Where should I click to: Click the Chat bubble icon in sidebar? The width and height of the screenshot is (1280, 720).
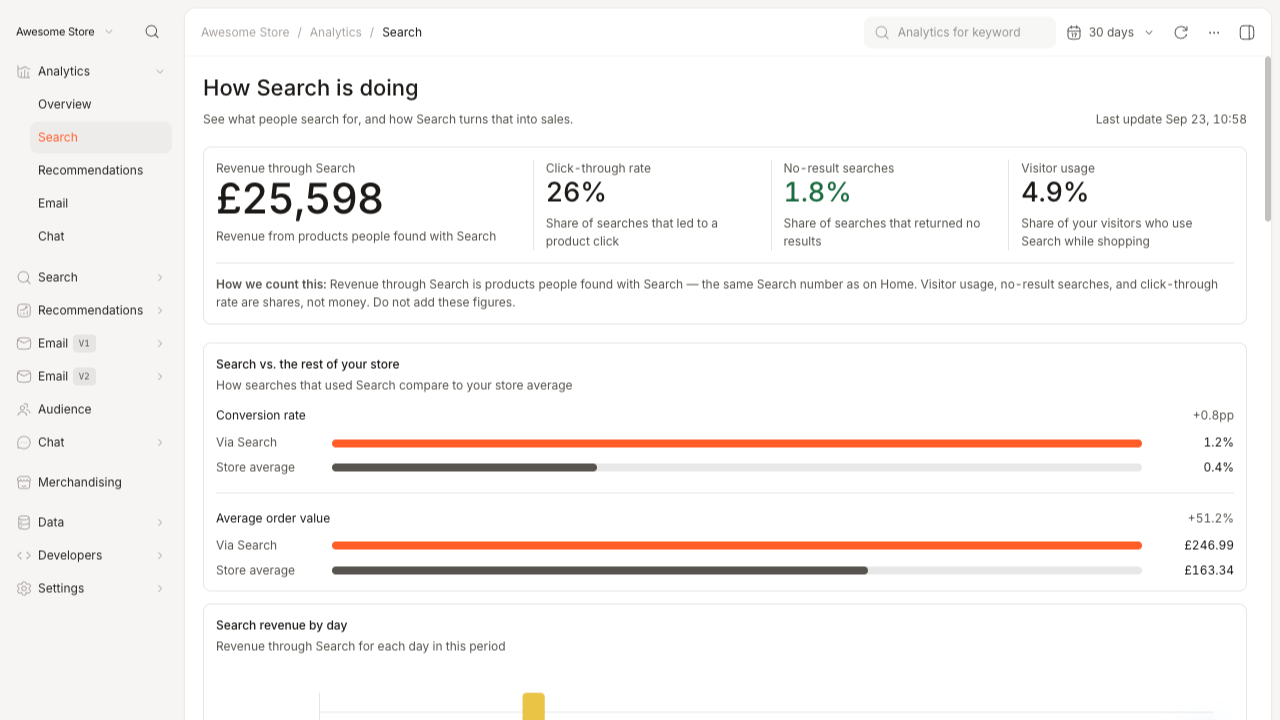24,442
